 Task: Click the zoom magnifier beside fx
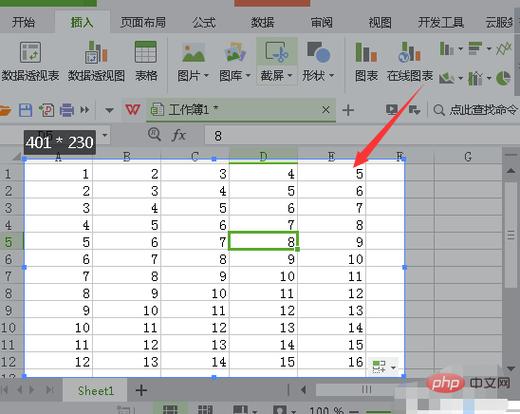point(154,135)
